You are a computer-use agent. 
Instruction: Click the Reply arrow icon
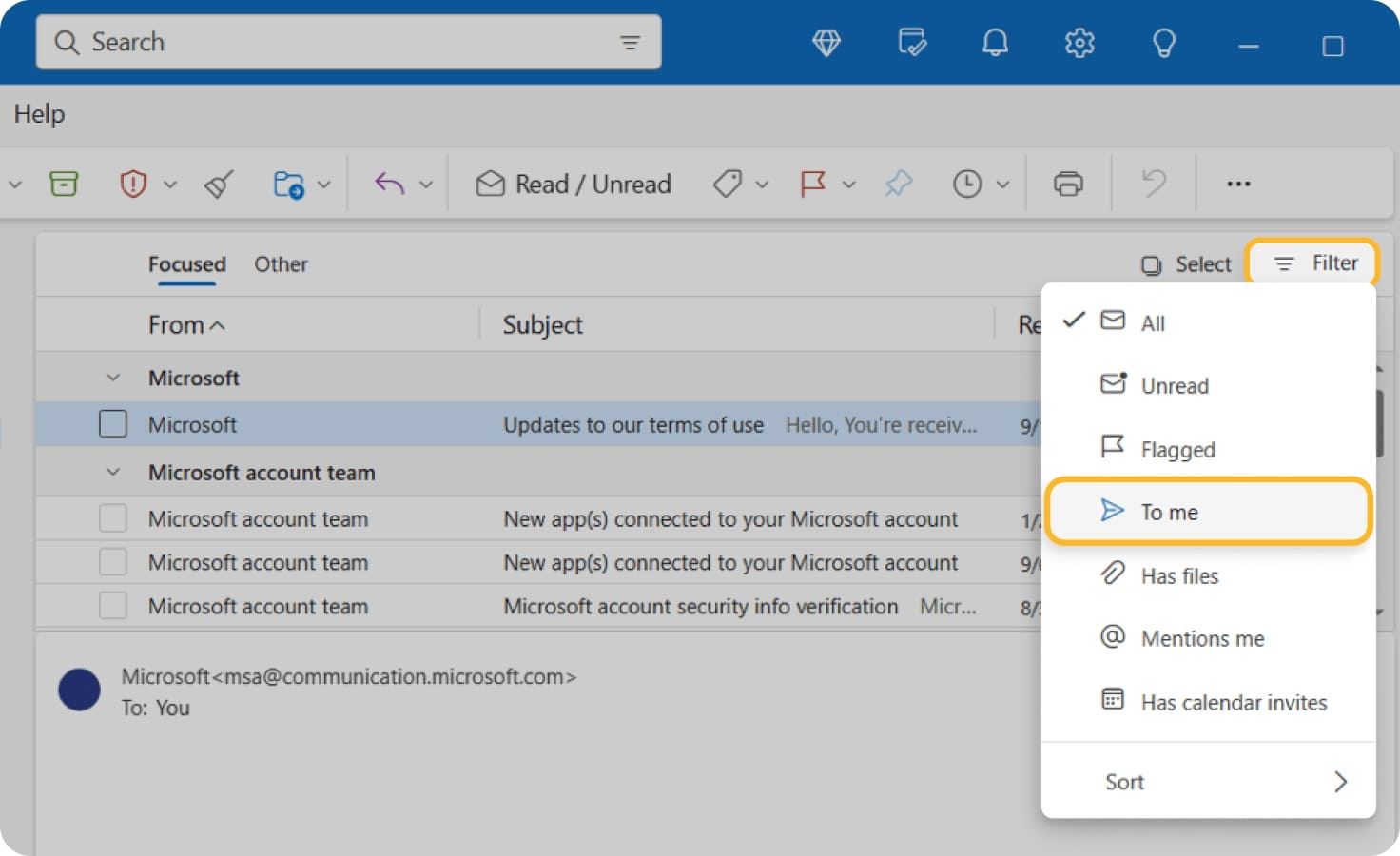(x=389, y=184)
